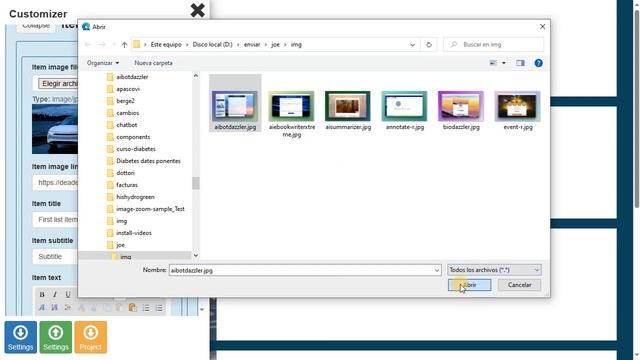Viewport: 640px width, 360px height.
Task: Click the car preview image in Customizer
Action: (55, 129)
